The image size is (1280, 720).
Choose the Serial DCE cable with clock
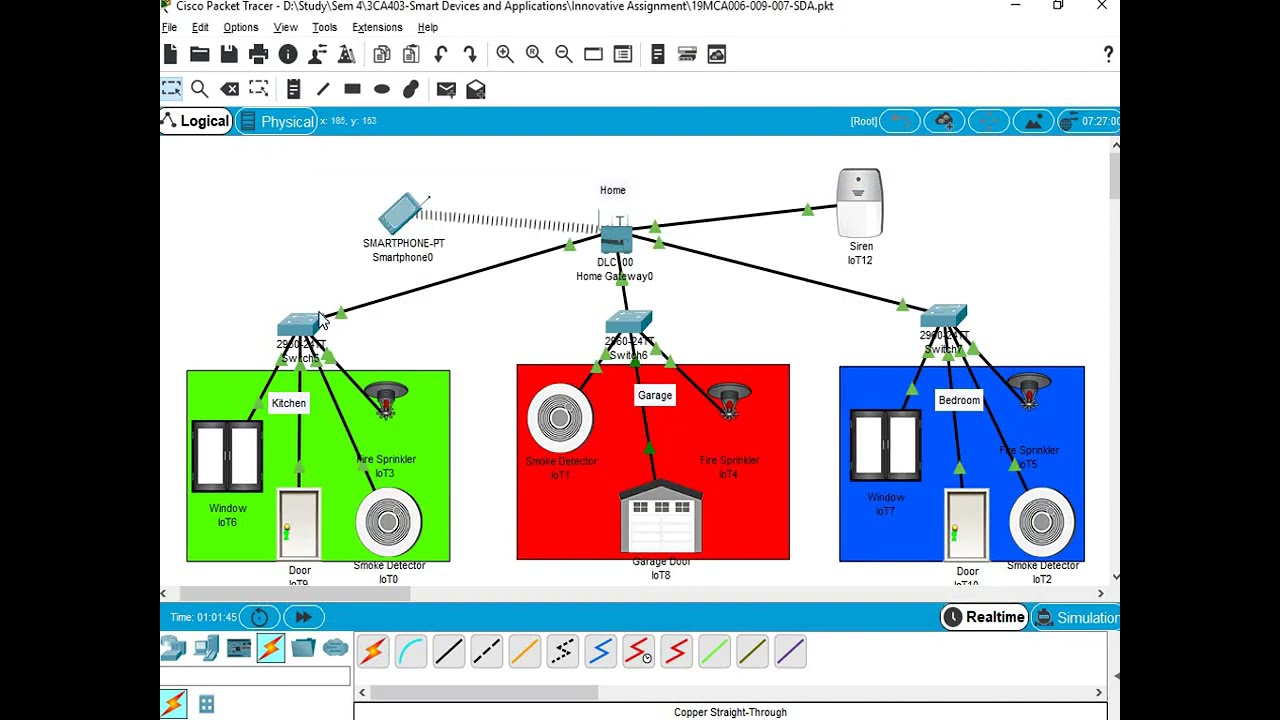point(638,652)
